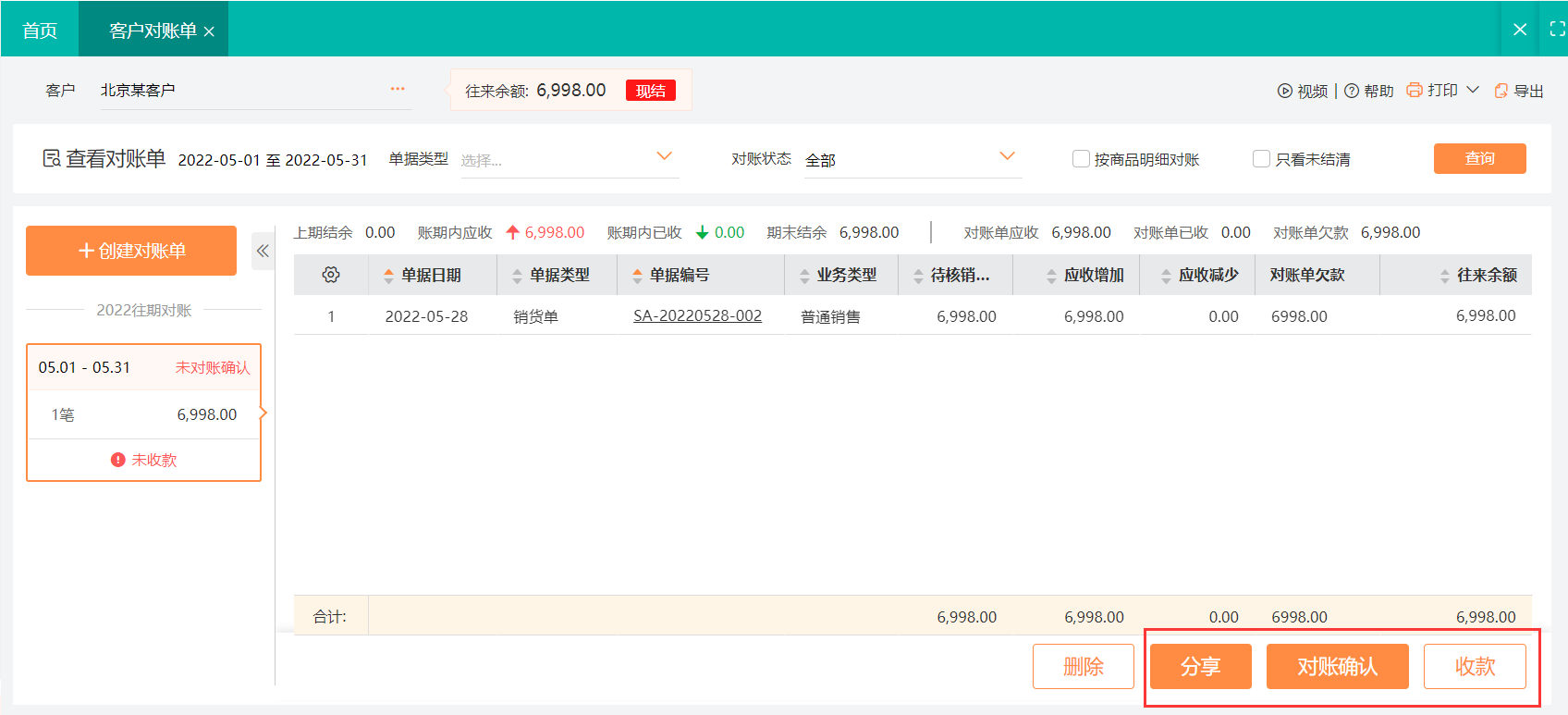The width and height of the screenshot is (1568, 715).
Task: Expand print options arrow
Action: tap(1473, 90)
